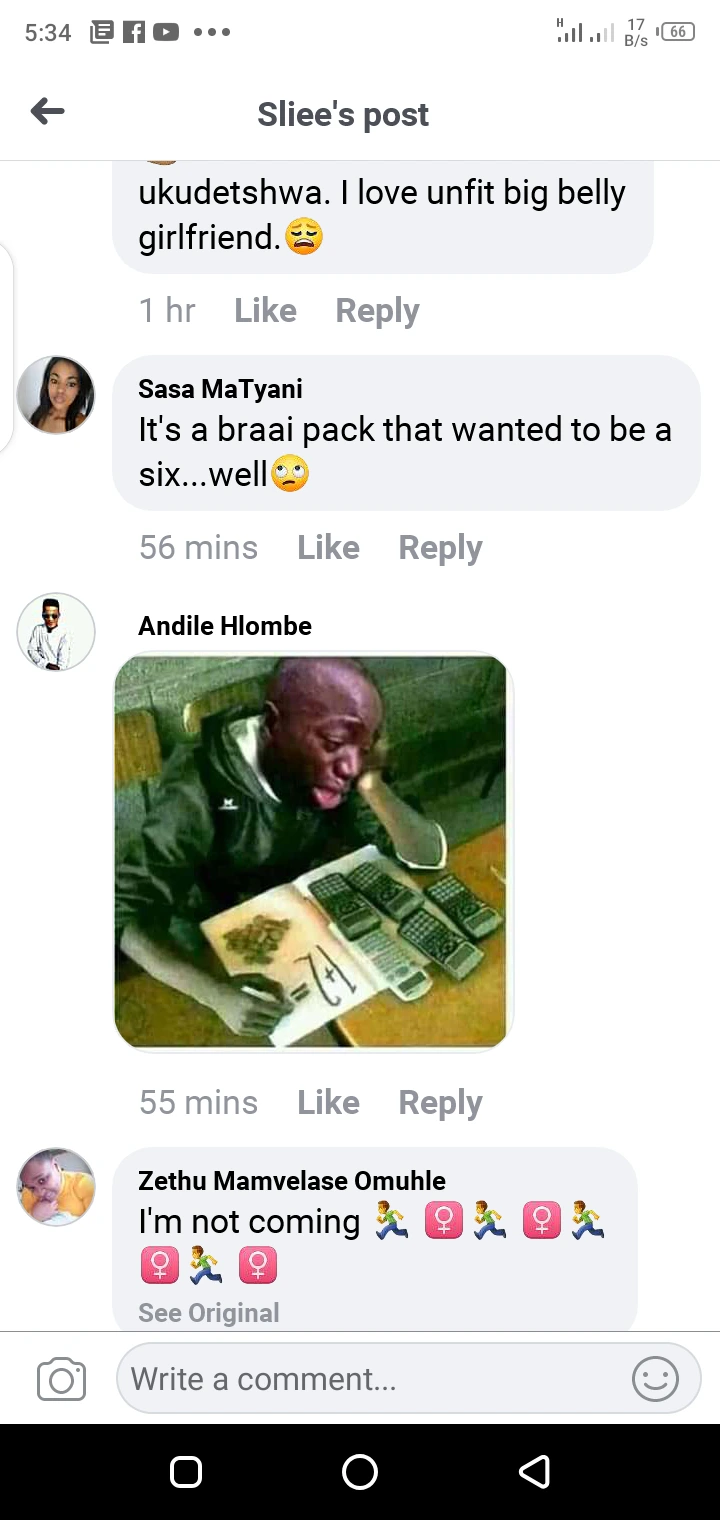Open the calculators meme image
This screenshot has width=720, height=1520.
pyautogui.click(x=312, y=851)
